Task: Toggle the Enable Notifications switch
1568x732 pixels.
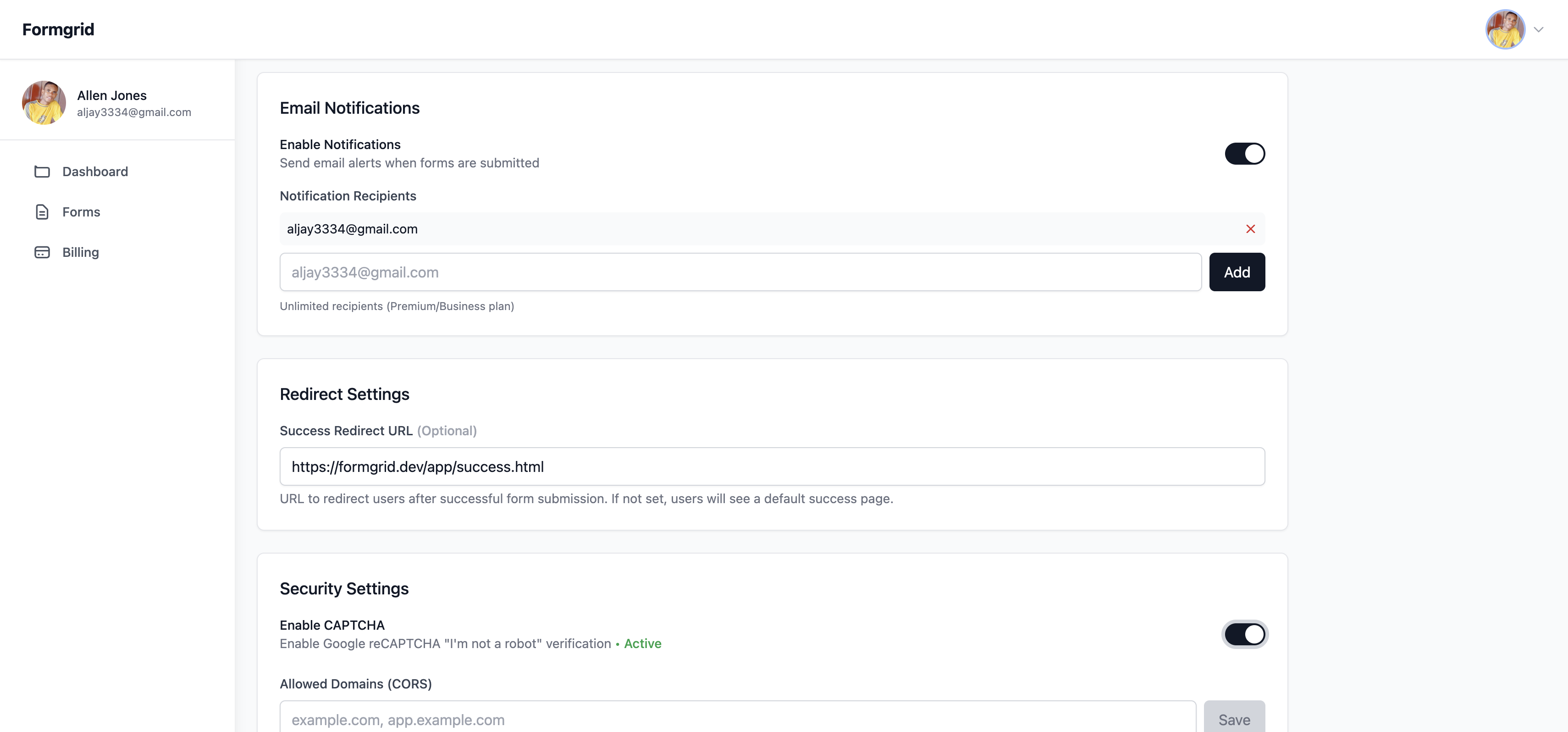Action: pyautogui.click(x=1244, y=154)
